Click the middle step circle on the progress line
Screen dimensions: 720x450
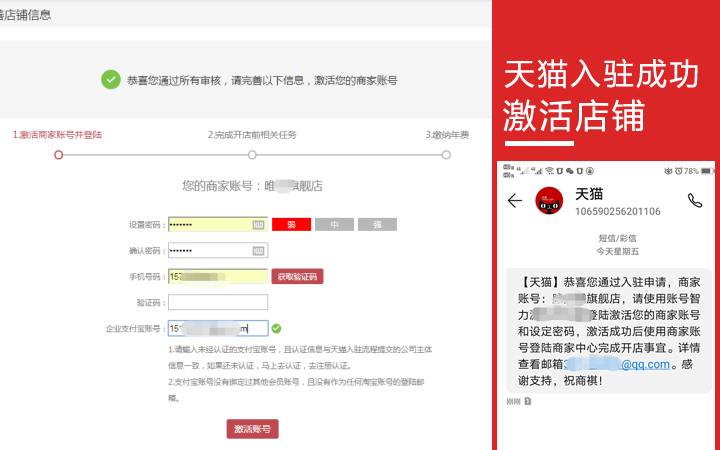click(252, 155)
